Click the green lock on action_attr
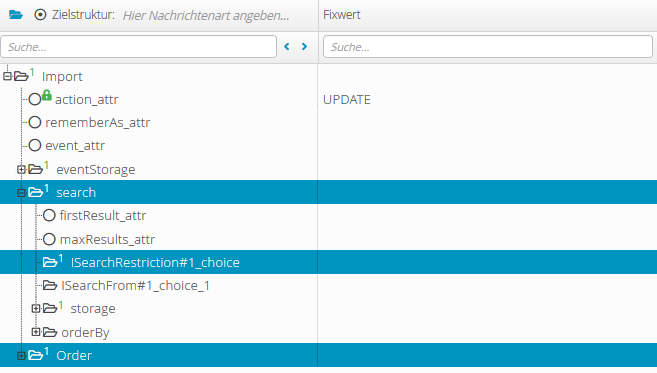Image resolution: width=657 pixels, height=373 pixels. 47,95
